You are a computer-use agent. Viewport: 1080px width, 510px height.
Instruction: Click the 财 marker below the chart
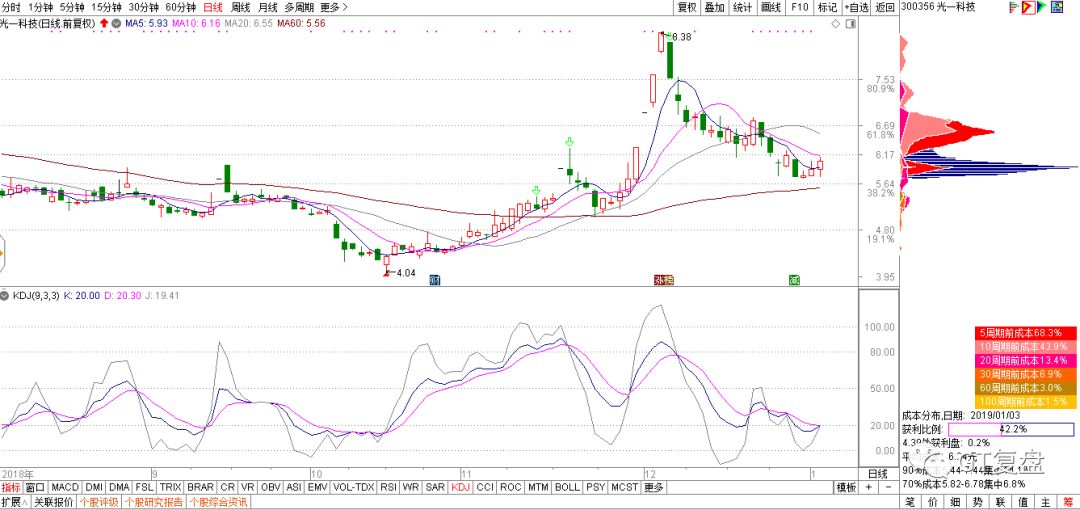[x=435, y=279]
